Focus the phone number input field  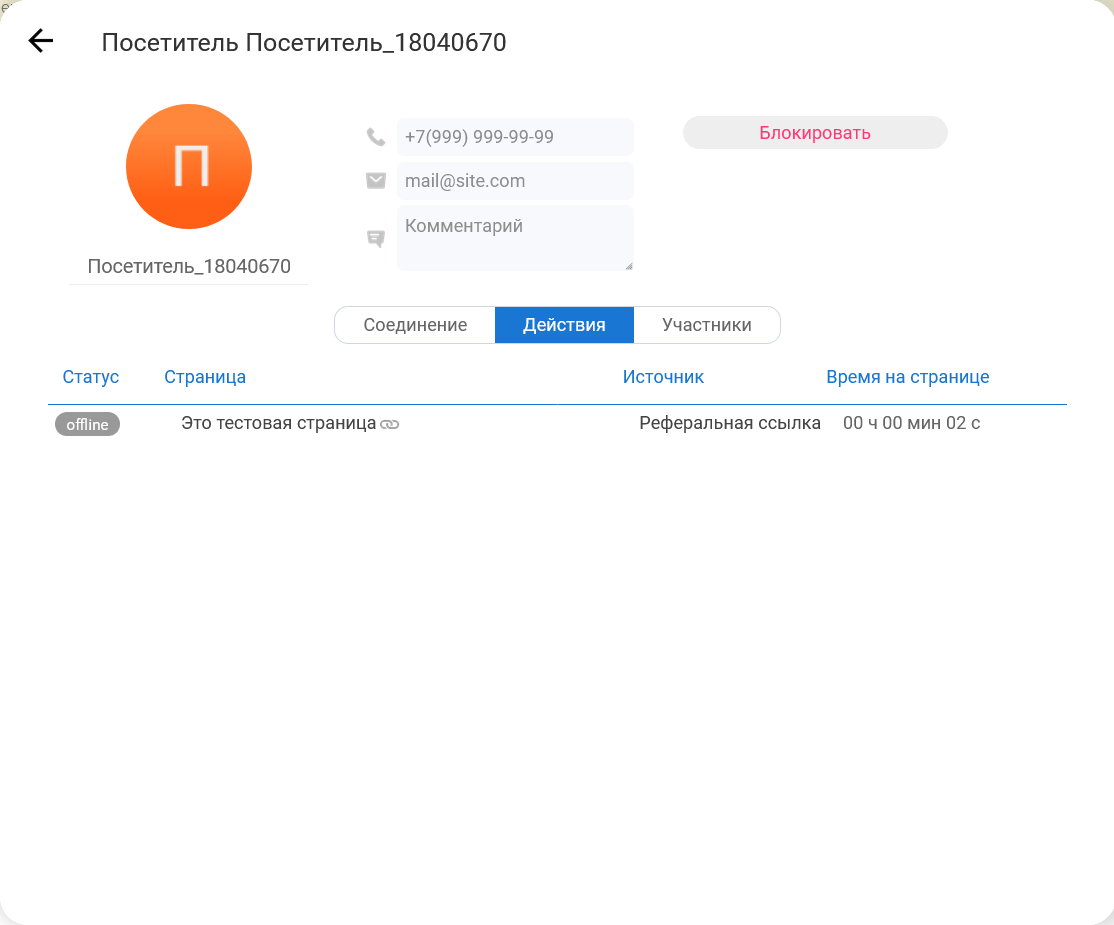pos(515,137)
